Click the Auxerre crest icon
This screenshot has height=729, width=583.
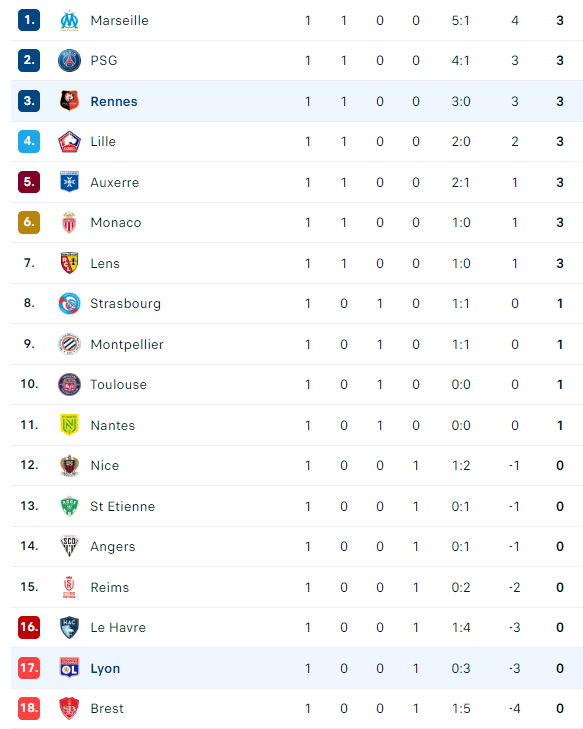coord(69,182)
